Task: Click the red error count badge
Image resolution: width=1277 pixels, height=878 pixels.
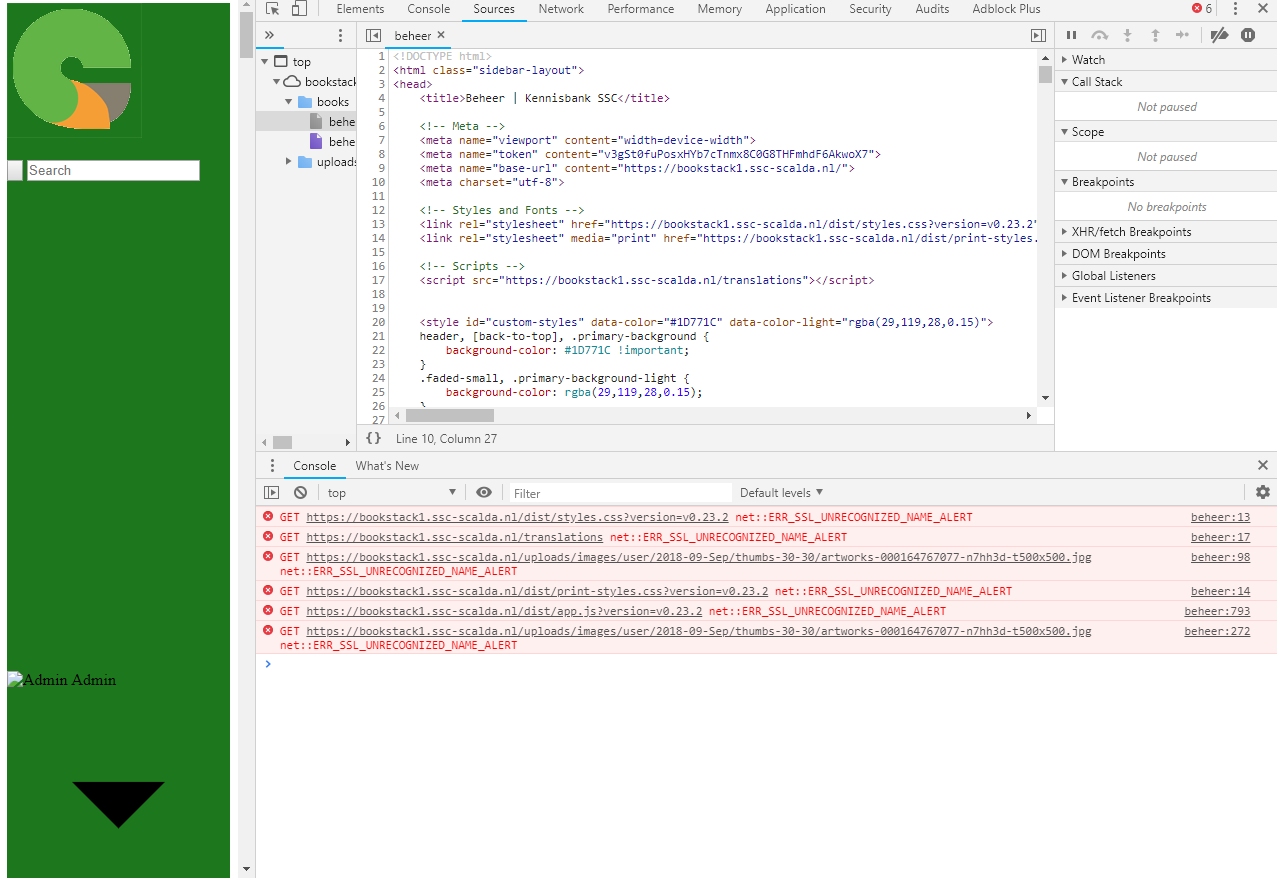Action: (1202, 9)
